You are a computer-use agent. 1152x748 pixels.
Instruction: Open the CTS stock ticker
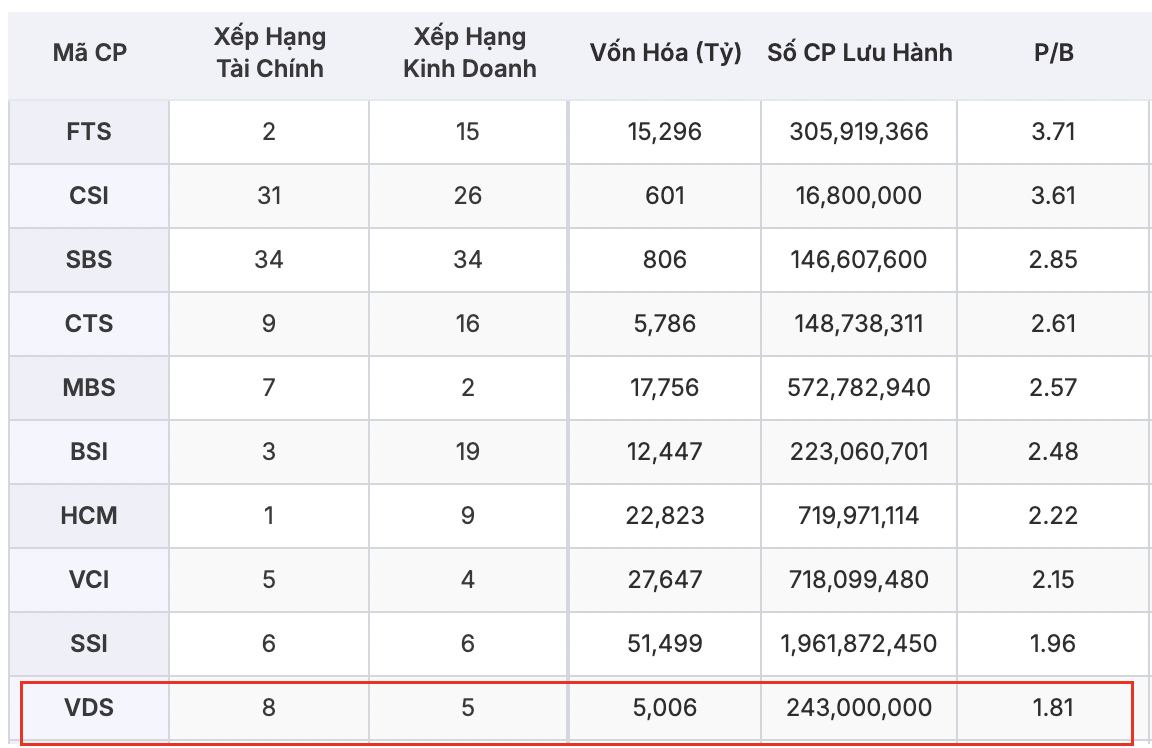(x=90, y=324)
